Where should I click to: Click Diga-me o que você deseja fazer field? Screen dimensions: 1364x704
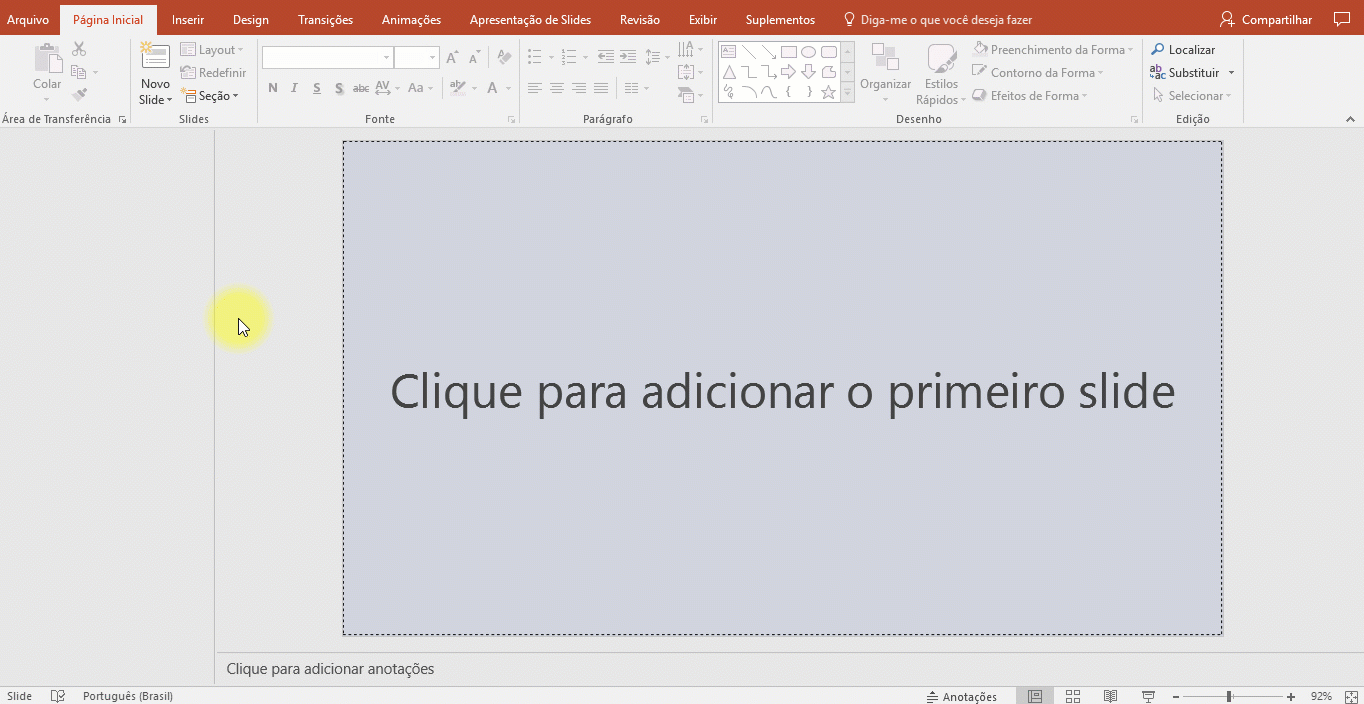938,20
